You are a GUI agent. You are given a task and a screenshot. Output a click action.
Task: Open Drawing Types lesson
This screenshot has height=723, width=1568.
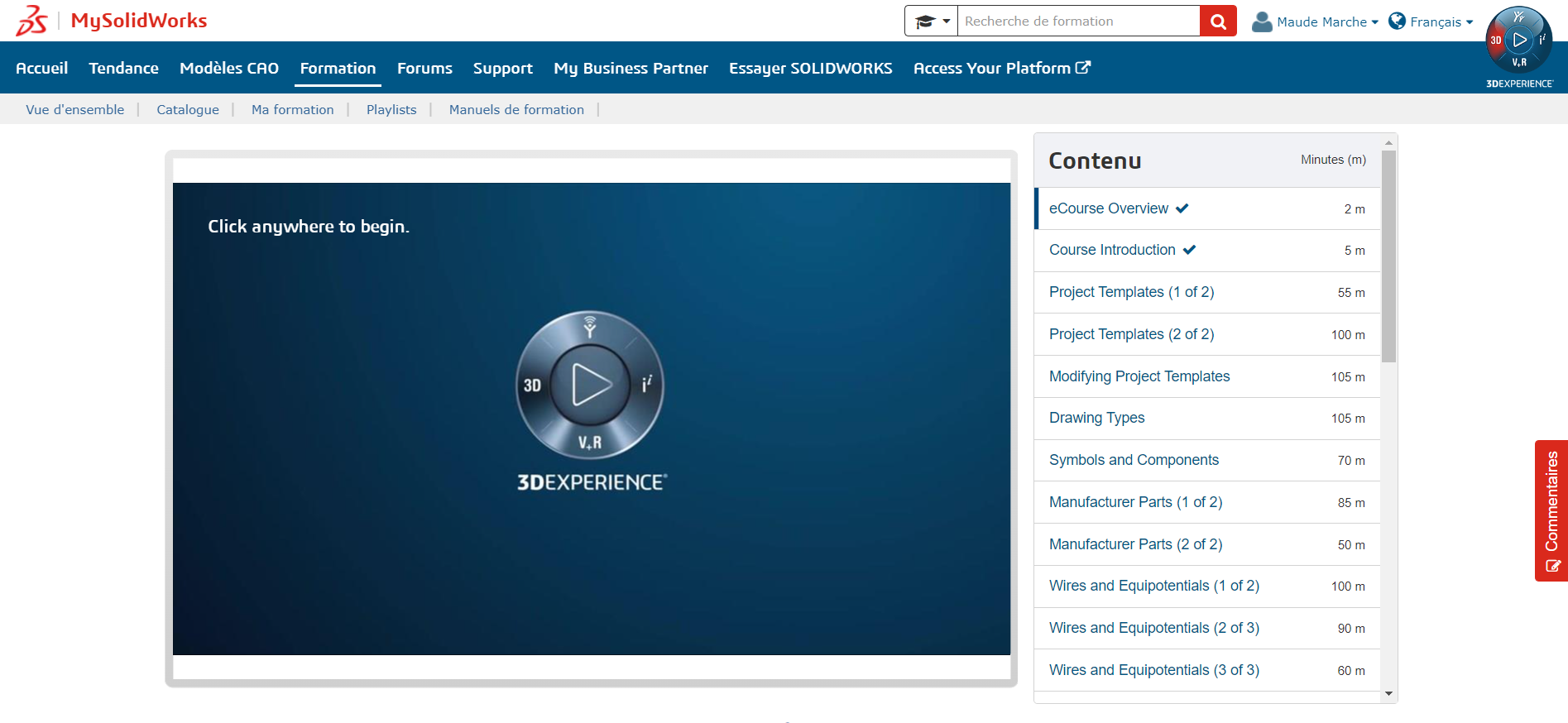pos(1096,418)
